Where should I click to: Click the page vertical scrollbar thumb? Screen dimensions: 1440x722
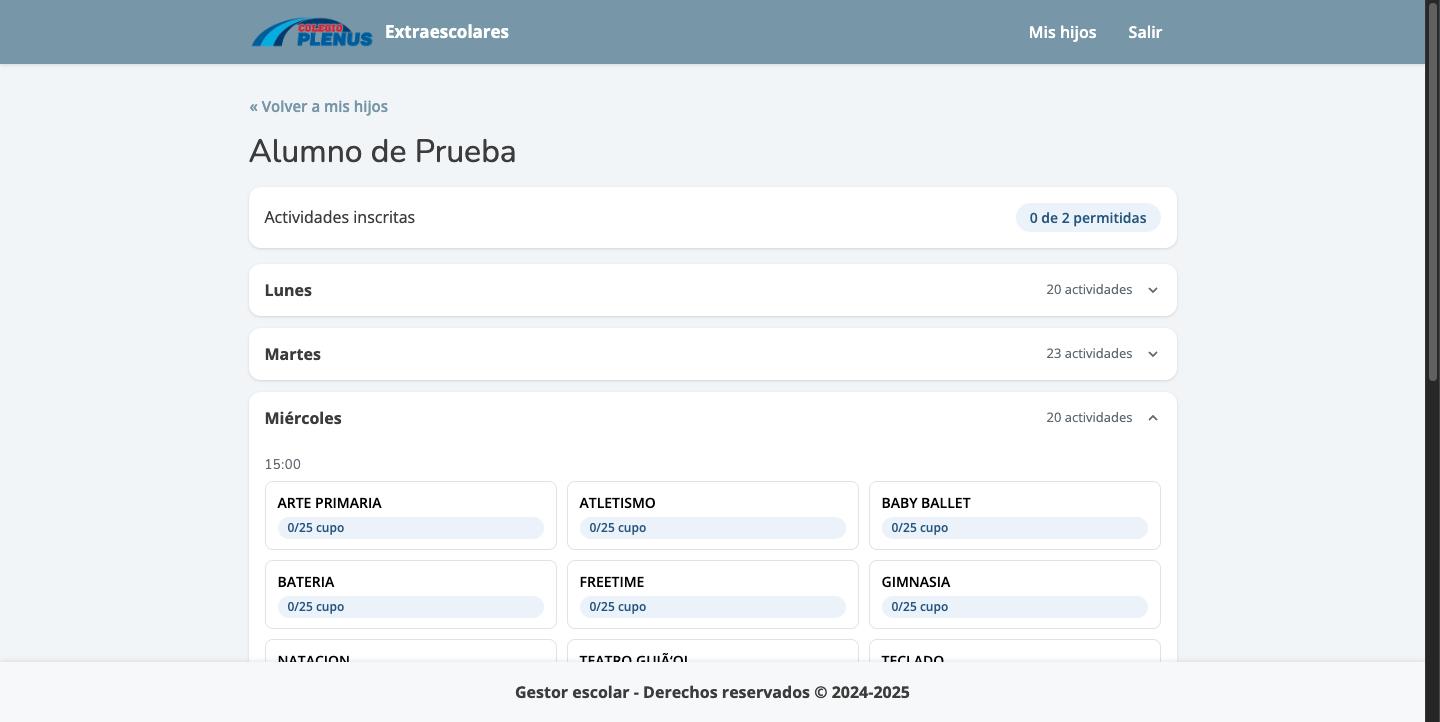point(1432,190)
